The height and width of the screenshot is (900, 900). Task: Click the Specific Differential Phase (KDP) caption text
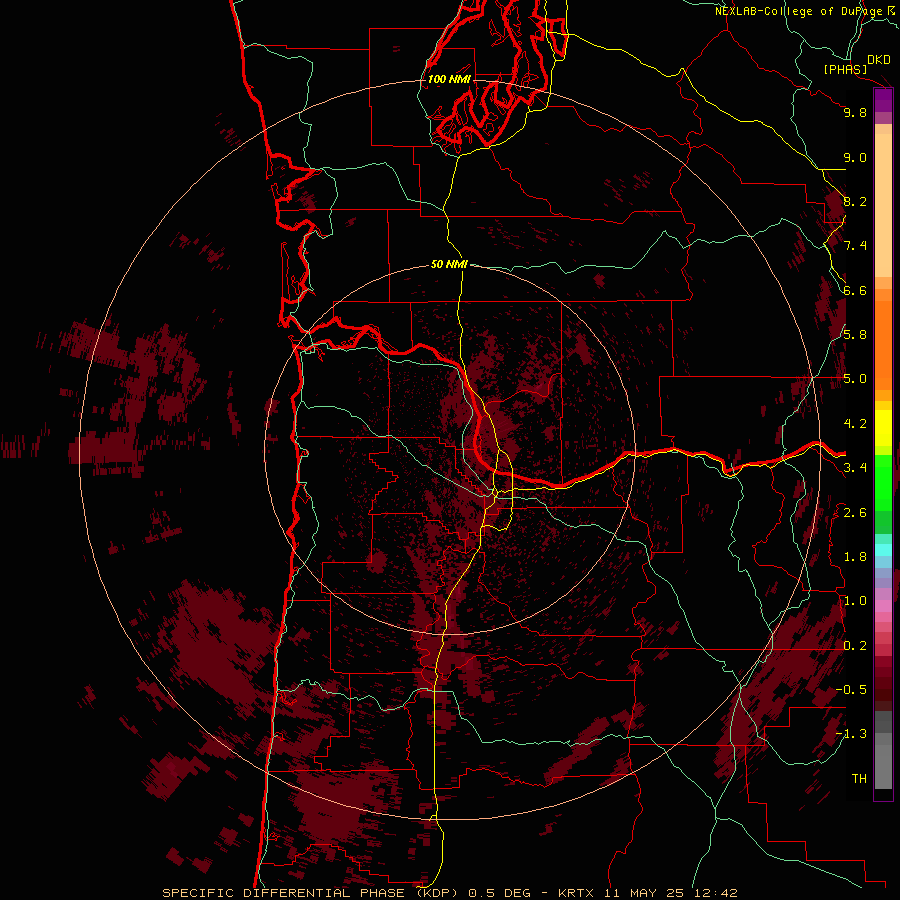(312, 893)
